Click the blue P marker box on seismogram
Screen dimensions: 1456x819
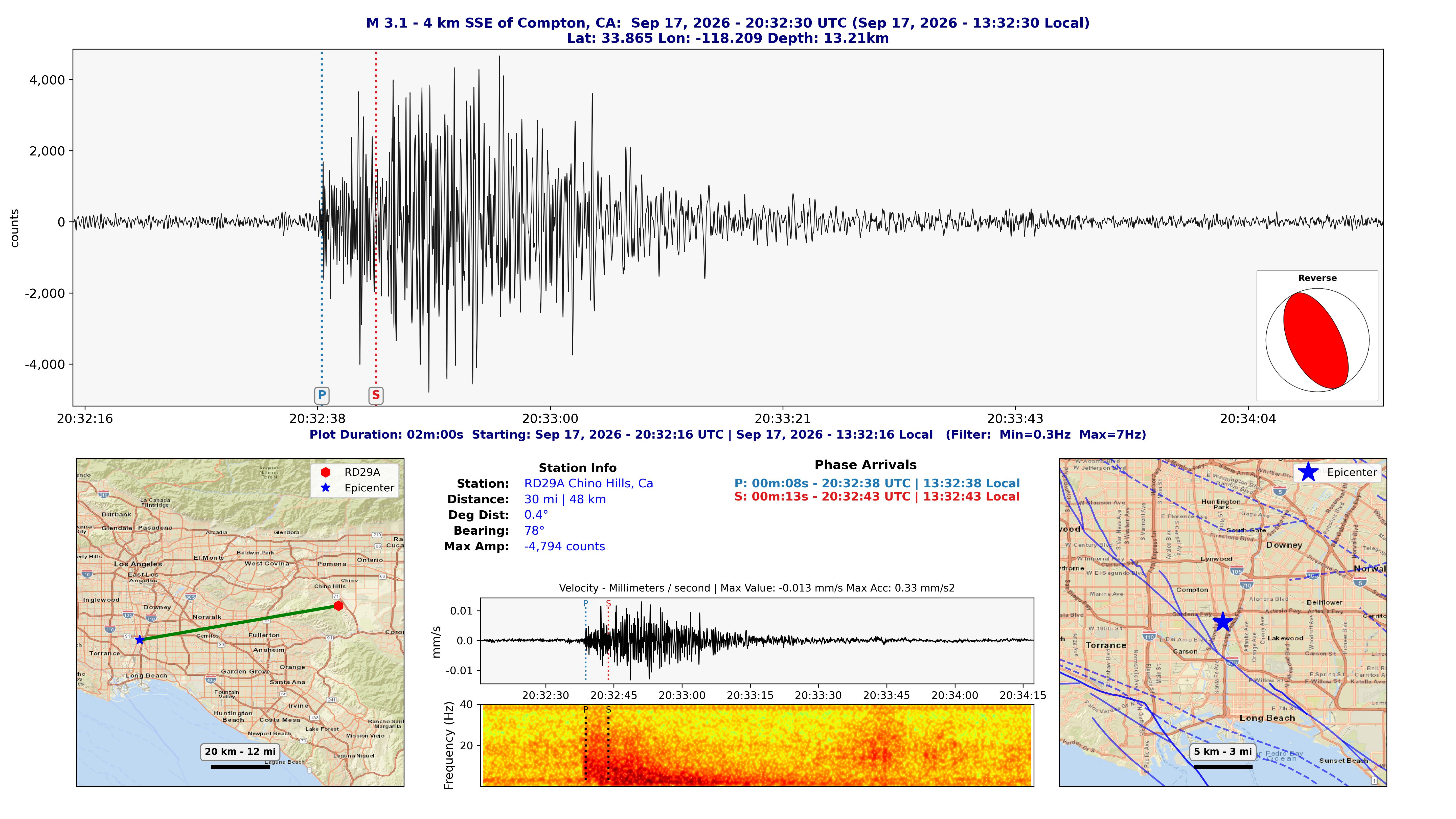(x=322, y=395)
